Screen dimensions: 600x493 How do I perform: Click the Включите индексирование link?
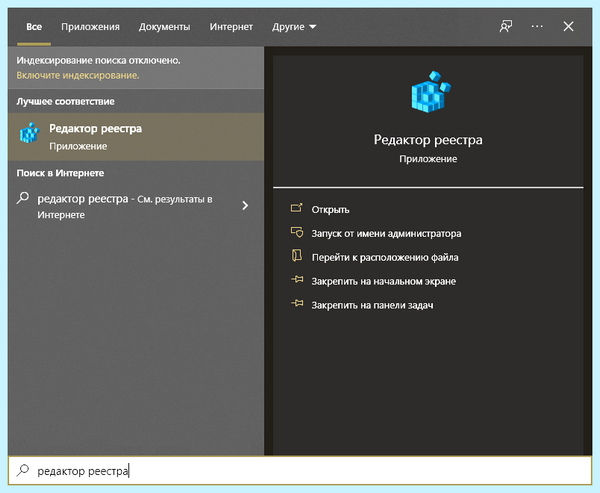pyautogui.click(x=78, y=75)
